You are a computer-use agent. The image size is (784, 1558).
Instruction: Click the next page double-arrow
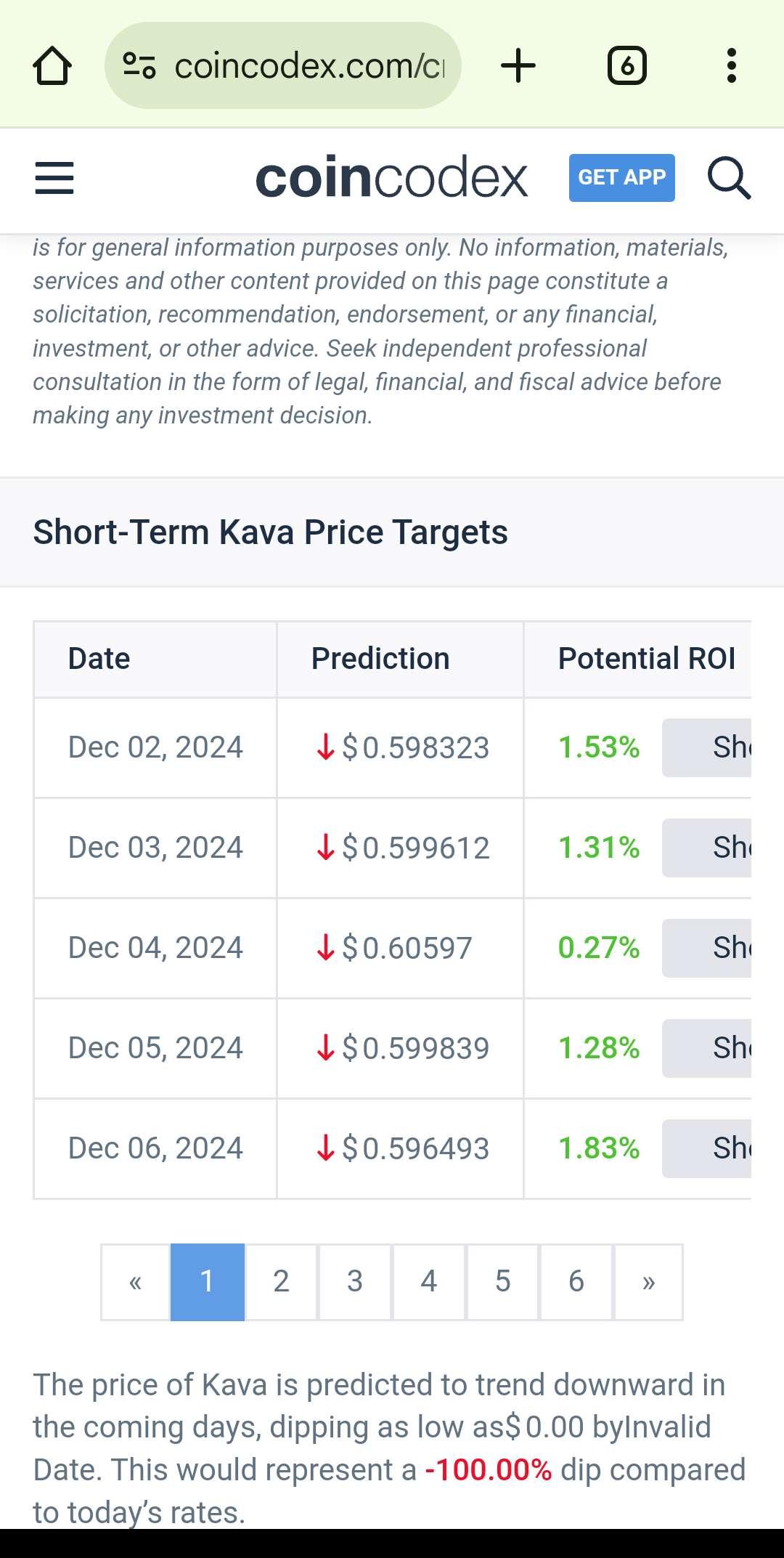[x=648, y=1282]
